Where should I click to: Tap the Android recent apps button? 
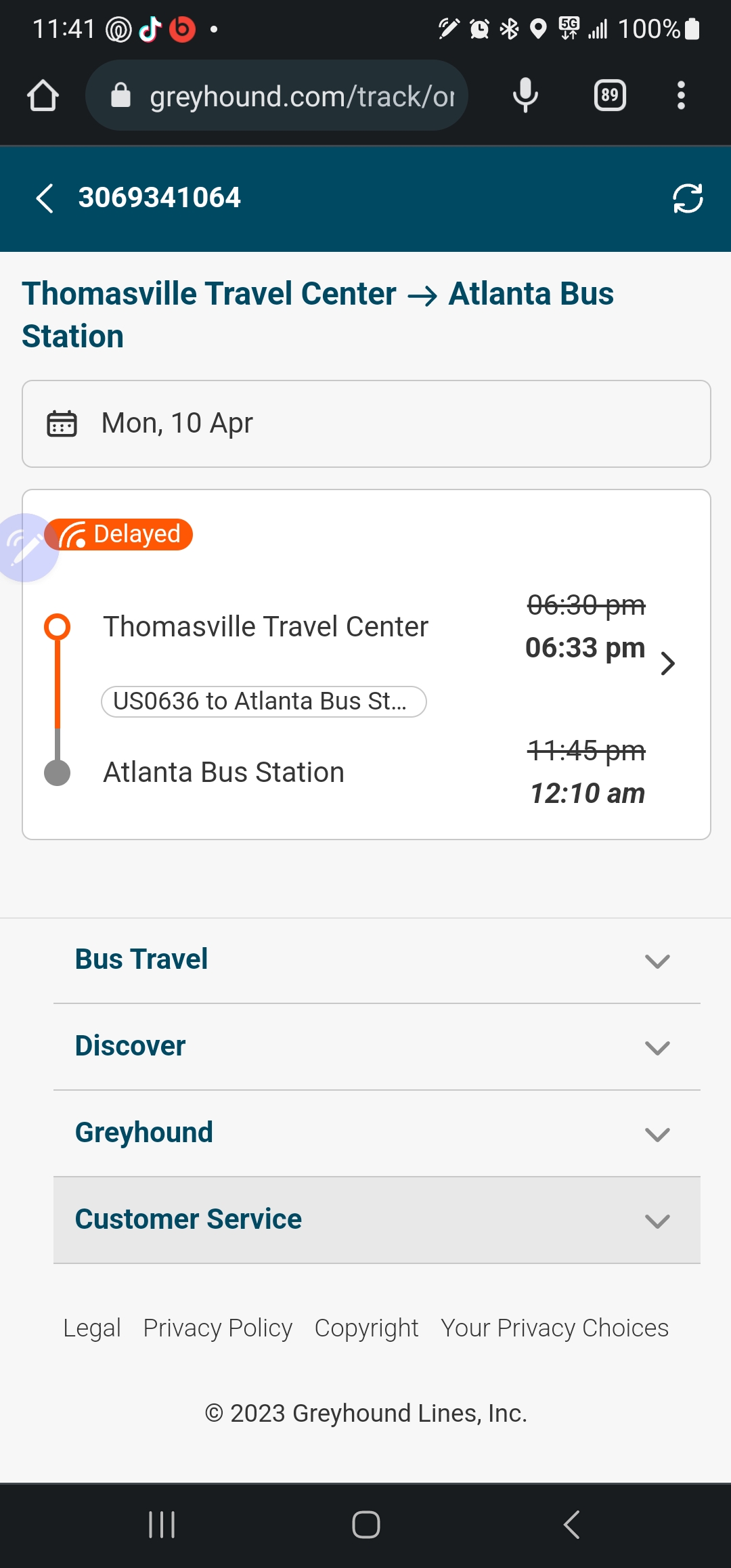click(162, 1525)
